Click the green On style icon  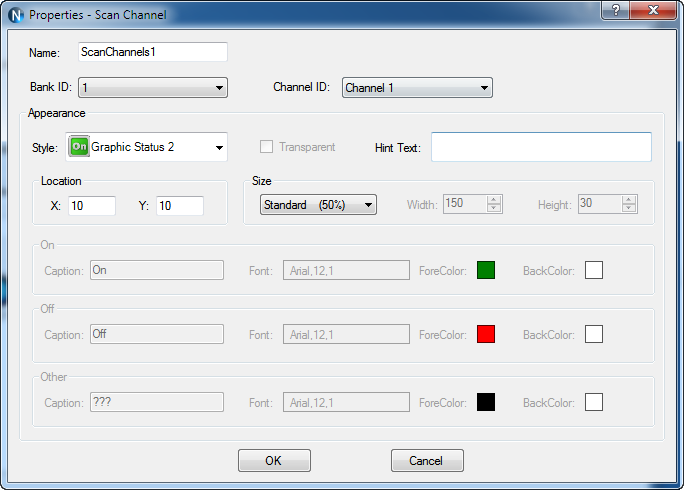79,147
